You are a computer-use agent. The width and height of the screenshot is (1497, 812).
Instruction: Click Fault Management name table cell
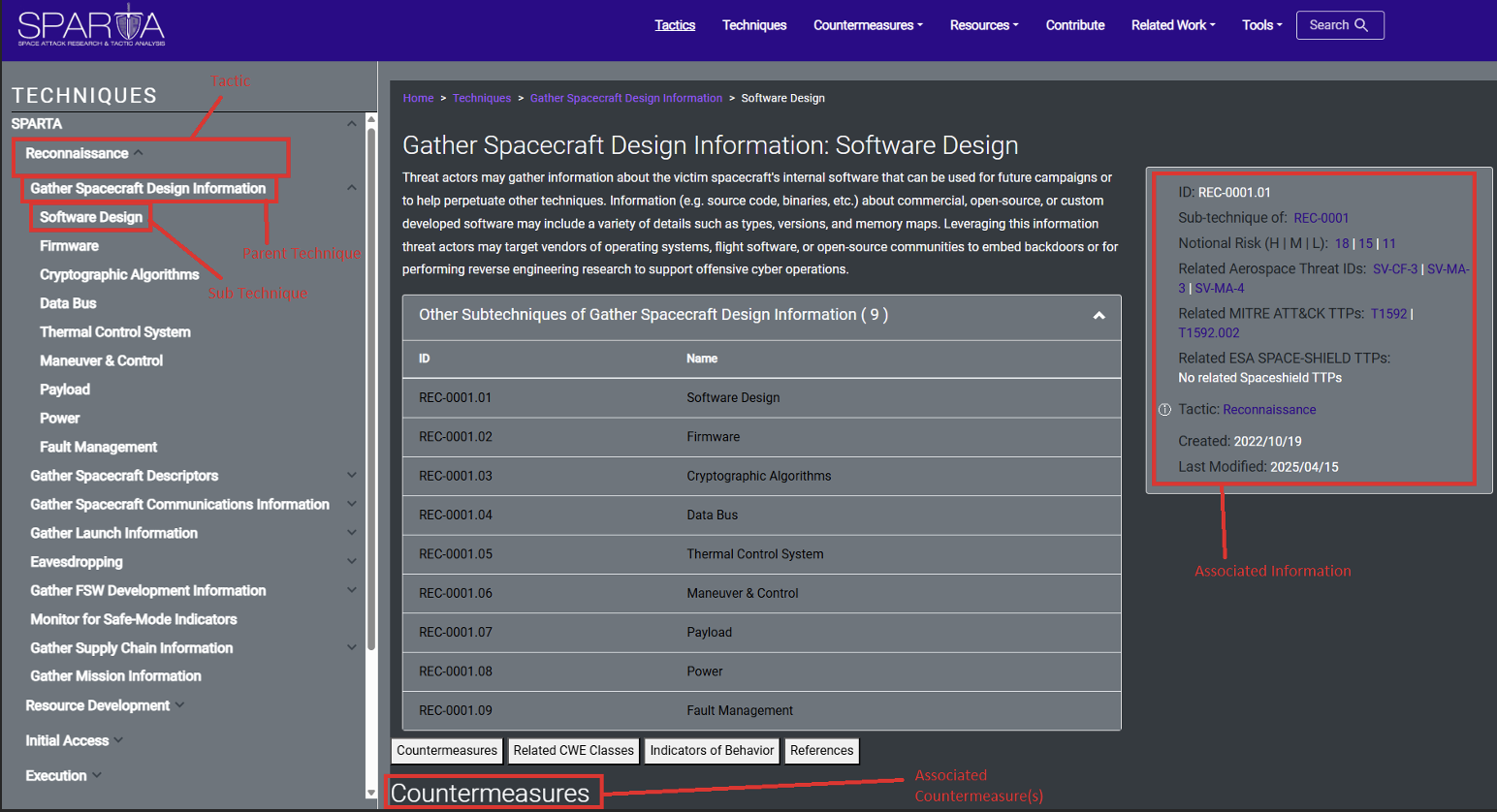pos(740,710)
